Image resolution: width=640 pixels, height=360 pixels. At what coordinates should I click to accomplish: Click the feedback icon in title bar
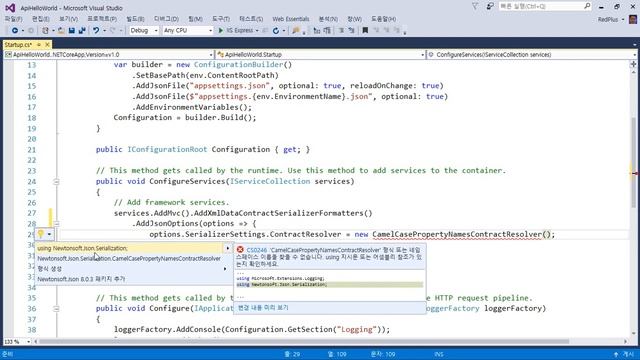tap(490, 7)
